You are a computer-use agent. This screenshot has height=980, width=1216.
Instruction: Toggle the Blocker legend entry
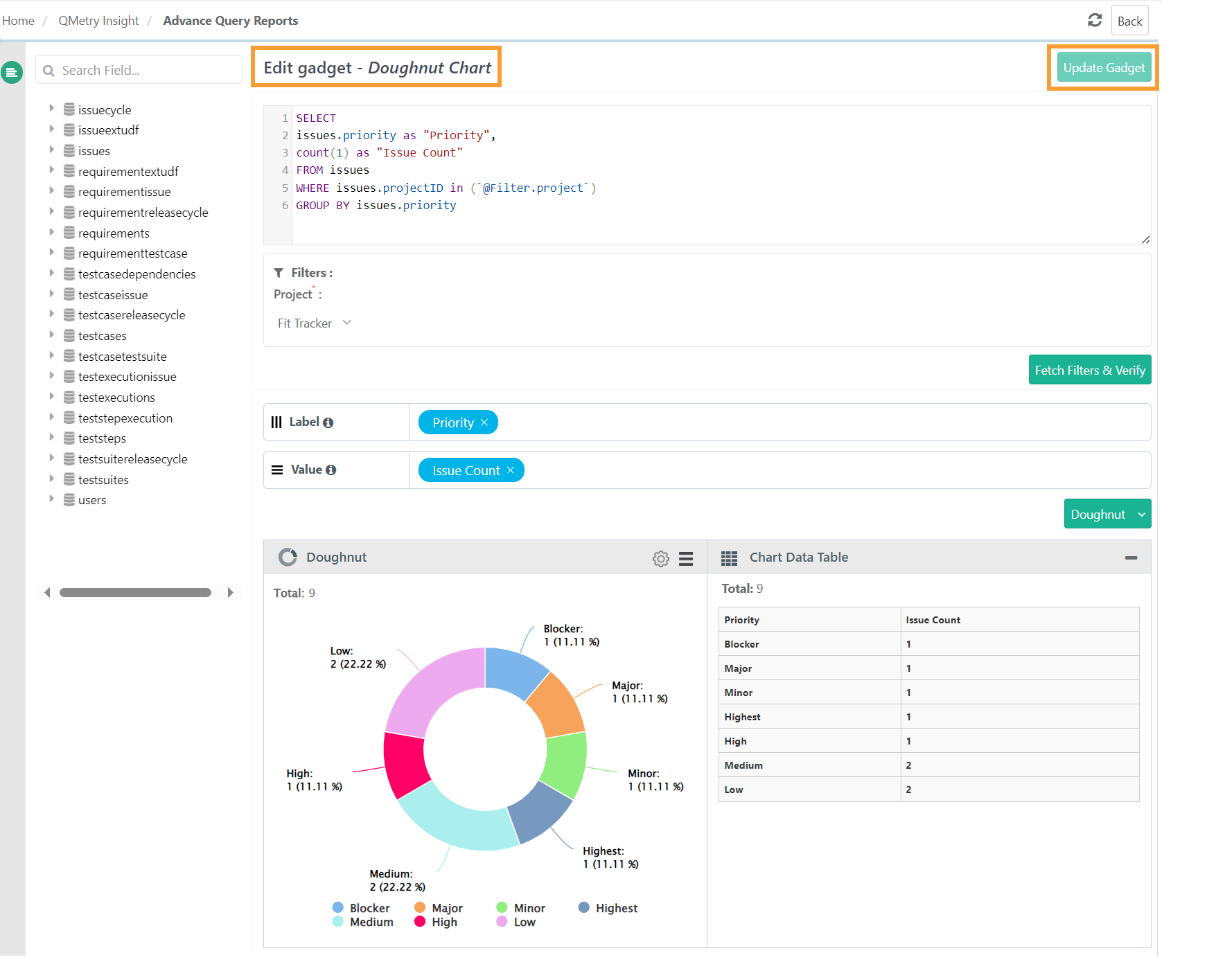point(362,907)
